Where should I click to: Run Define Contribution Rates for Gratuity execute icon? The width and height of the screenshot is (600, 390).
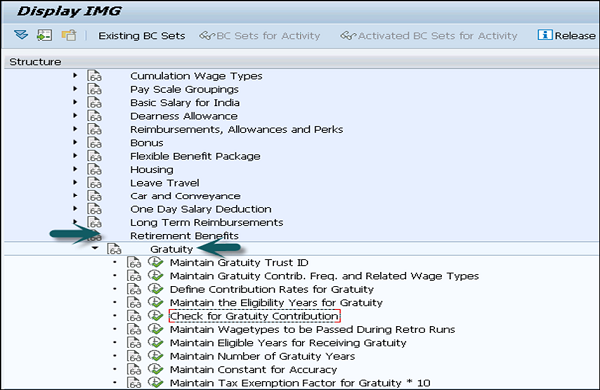tap(155, 289)
